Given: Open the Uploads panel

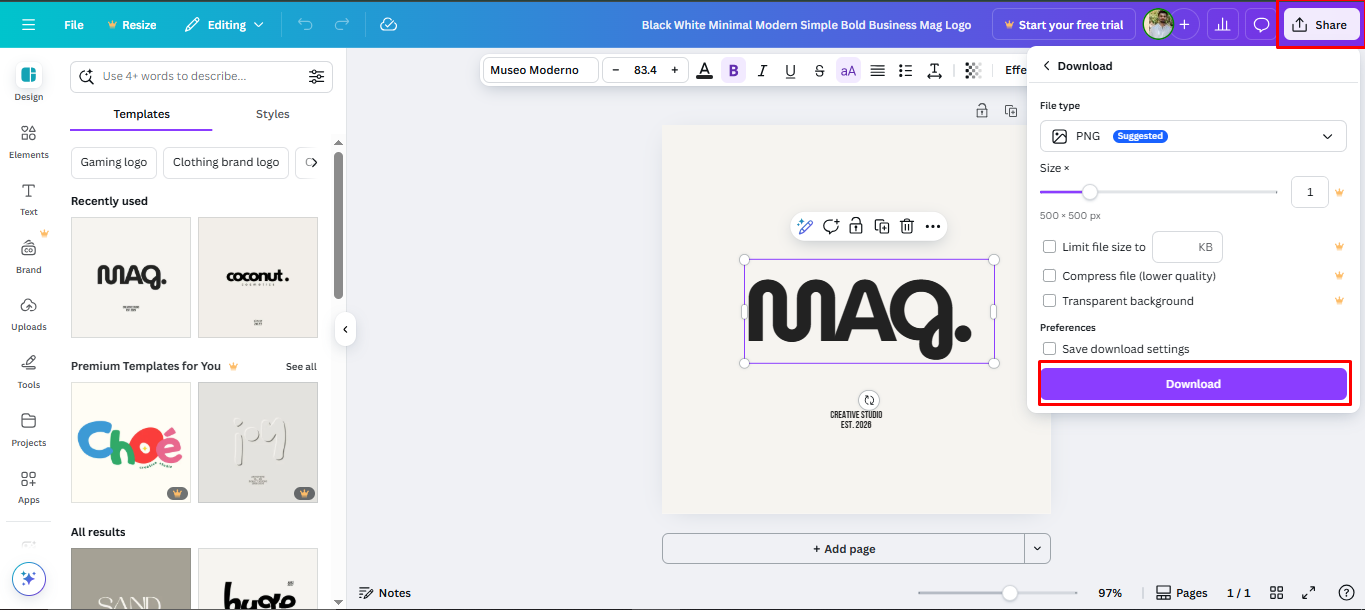Looking at the screenshot, I should pyautogui.click(x=28, y=313).
